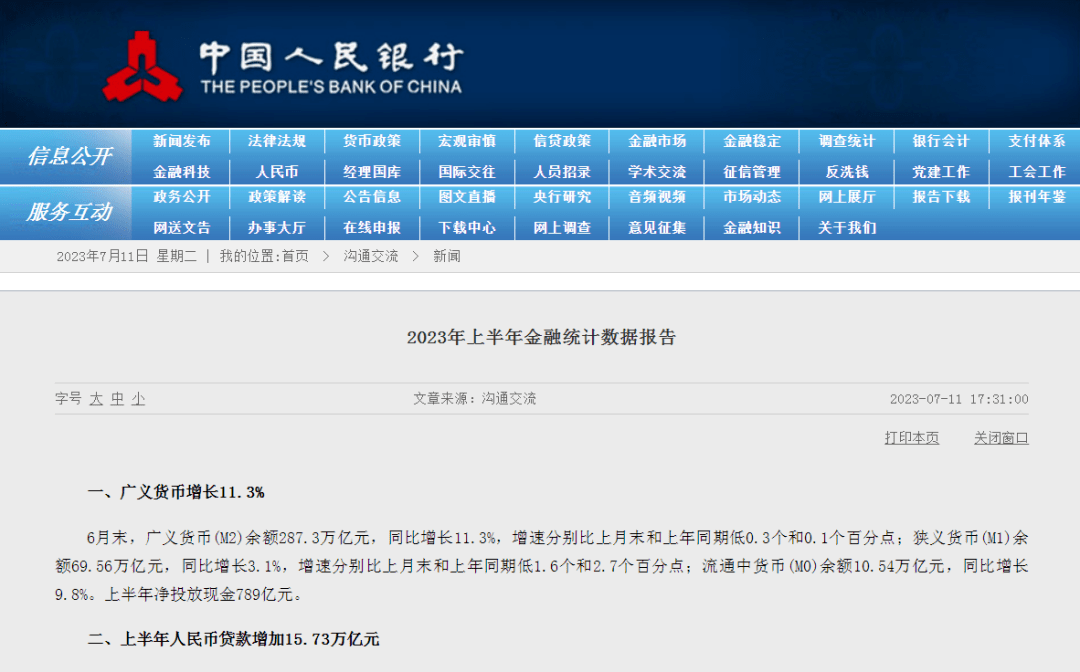
Task: Open the 反洗钱 section
Action: 846,172
